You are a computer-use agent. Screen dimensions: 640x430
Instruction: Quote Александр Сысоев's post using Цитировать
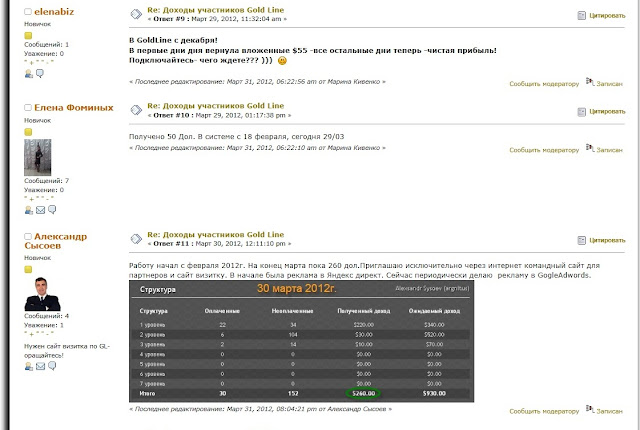click(x=601, y=240)
